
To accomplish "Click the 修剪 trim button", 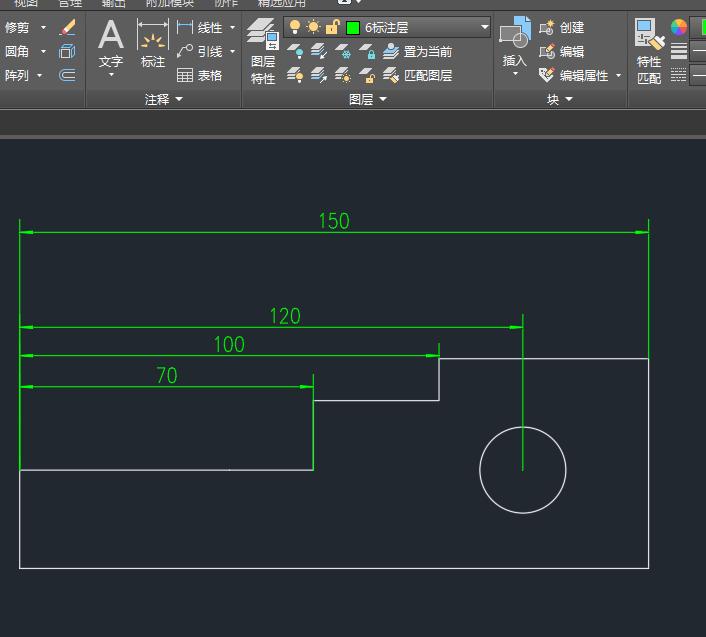I will (x=17, y=27).
